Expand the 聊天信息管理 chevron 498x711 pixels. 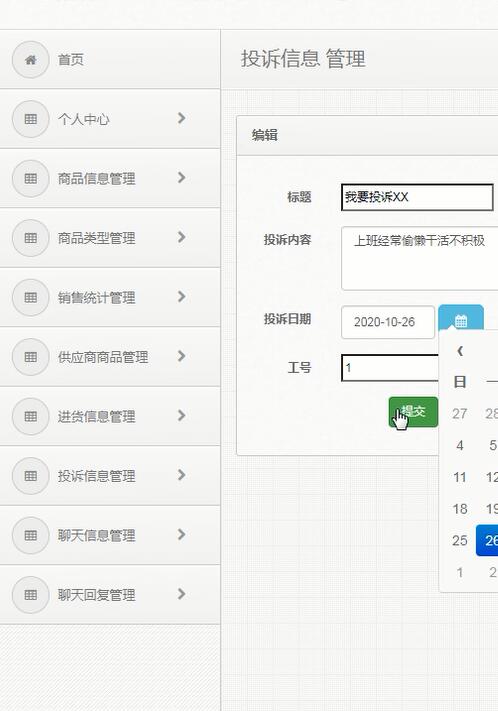(x=181, y=534)
